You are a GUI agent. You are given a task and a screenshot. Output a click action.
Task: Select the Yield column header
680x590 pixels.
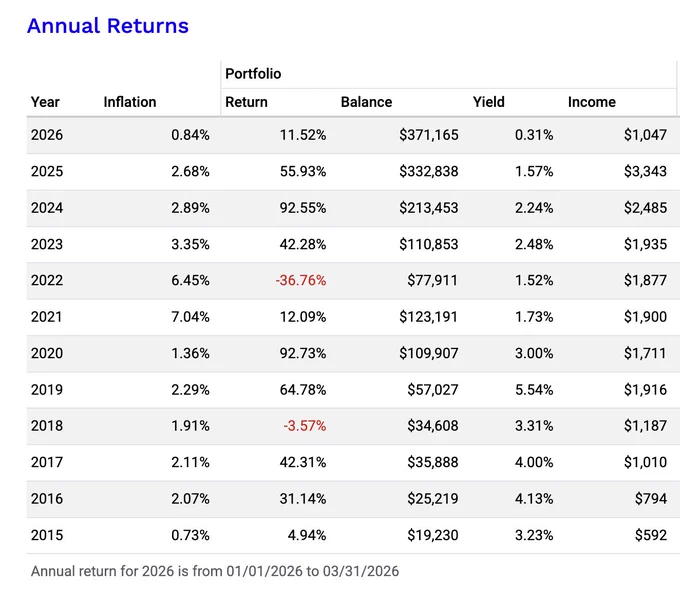pyautogui.click(x=489, y=102)
